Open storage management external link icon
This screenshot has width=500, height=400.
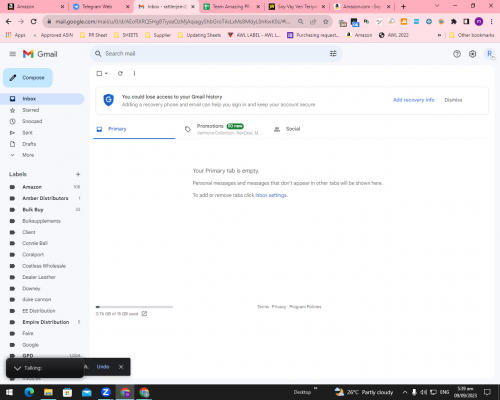click(144, 314)
